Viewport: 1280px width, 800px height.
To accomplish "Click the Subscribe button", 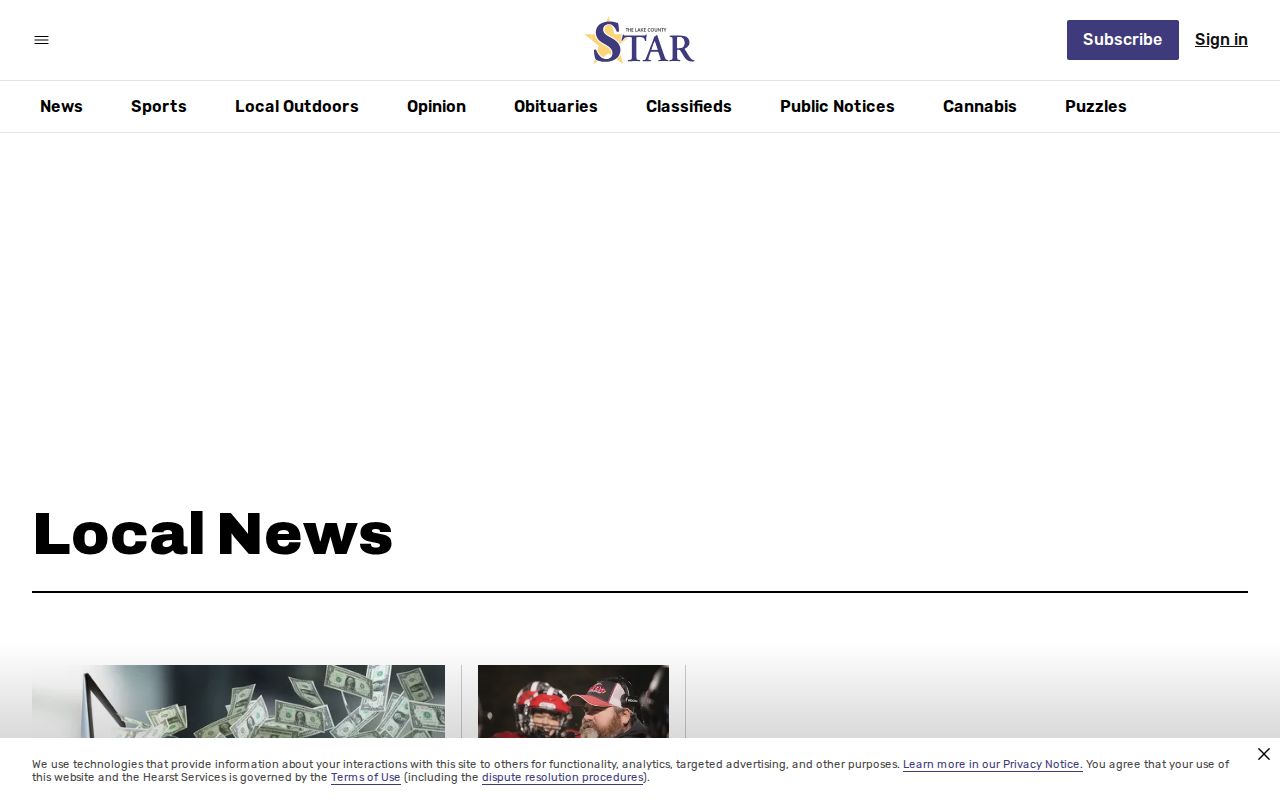I will 1123,40.
